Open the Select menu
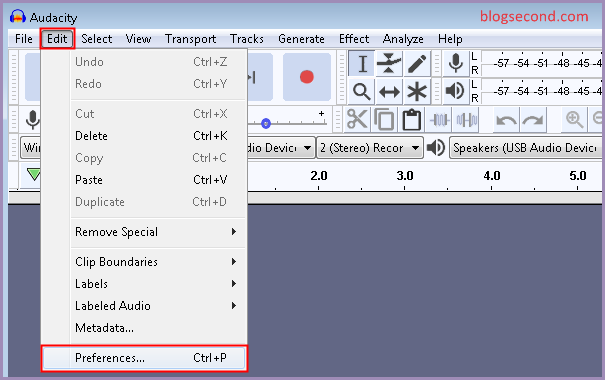 pos(96,39)
